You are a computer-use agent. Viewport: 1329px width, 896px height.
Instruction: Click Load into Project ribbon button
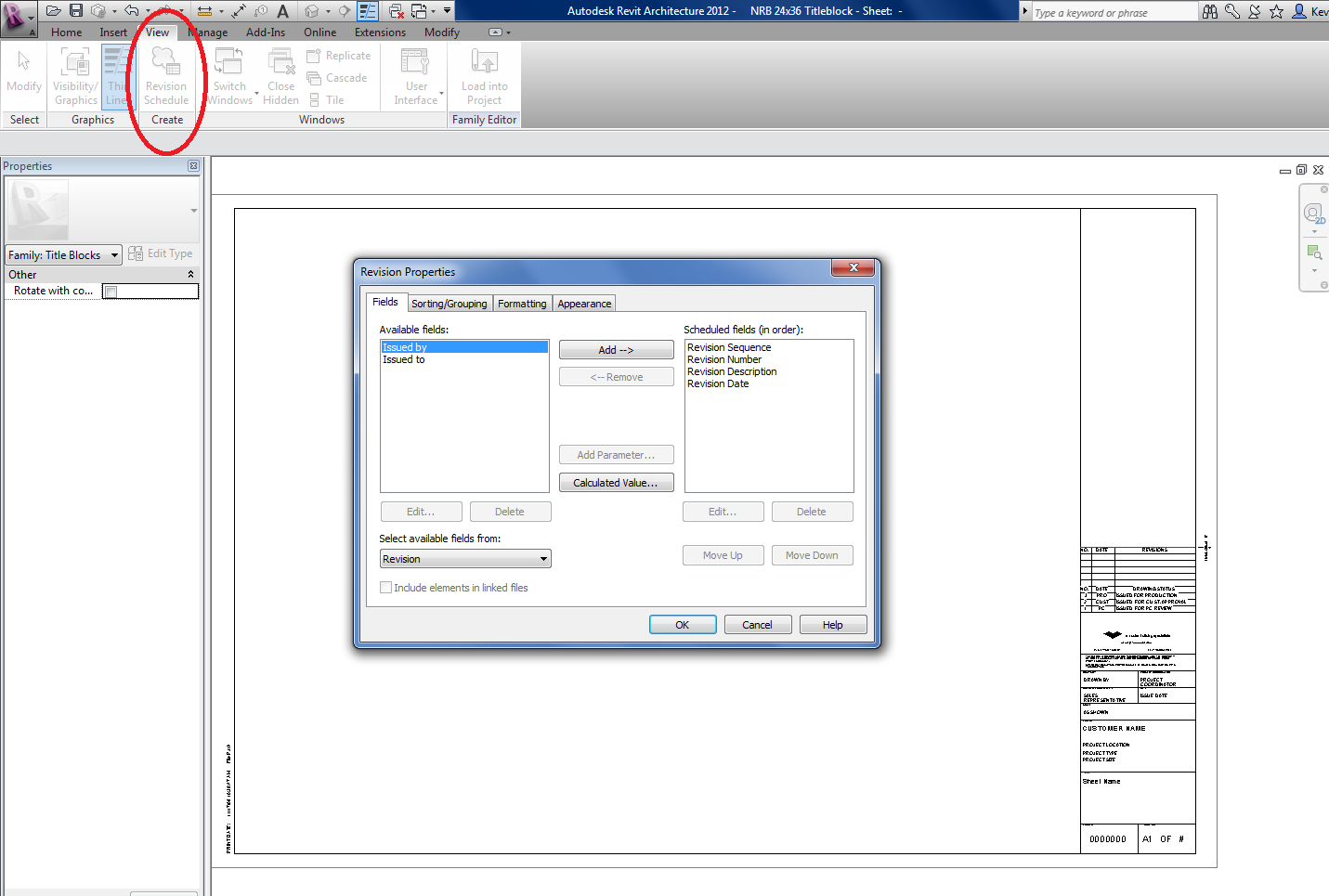click(x=484, y=76)
